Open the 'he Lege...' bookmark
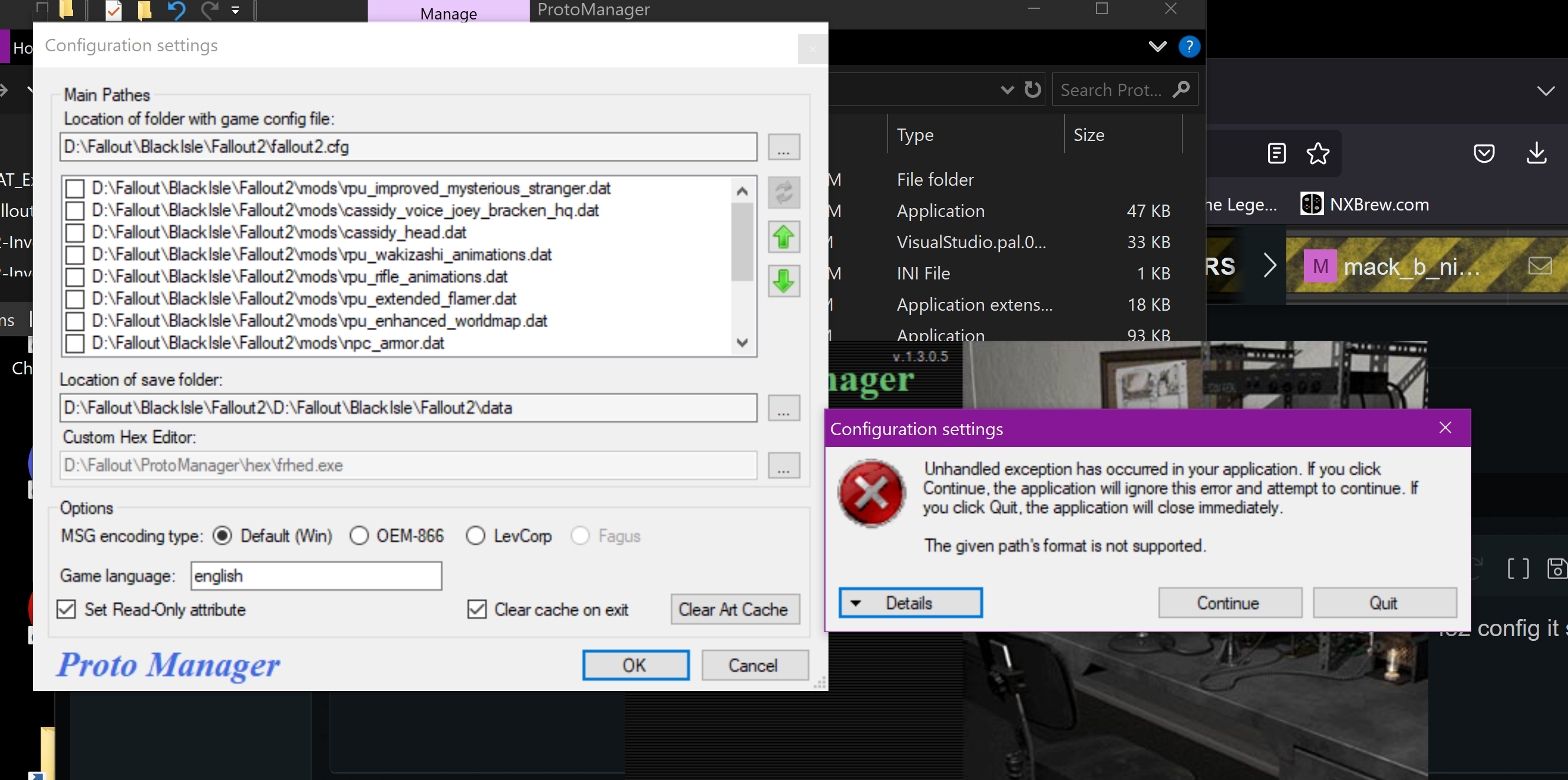The width and height of the screenshot is (1568, 780). pos(1242,205)
